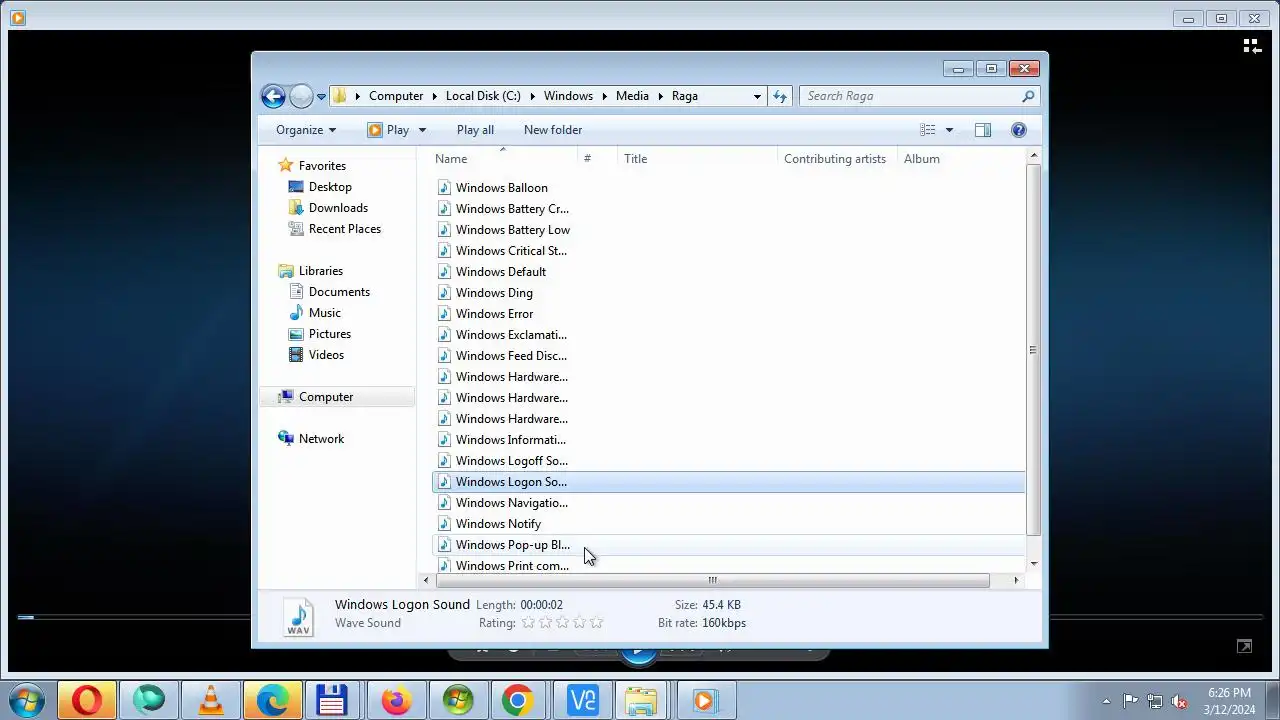Click the Windows Pop-up Bl... file icon
Viewport: 1280px width, 720px height.
pyautogui.click(x=445, y=545)
